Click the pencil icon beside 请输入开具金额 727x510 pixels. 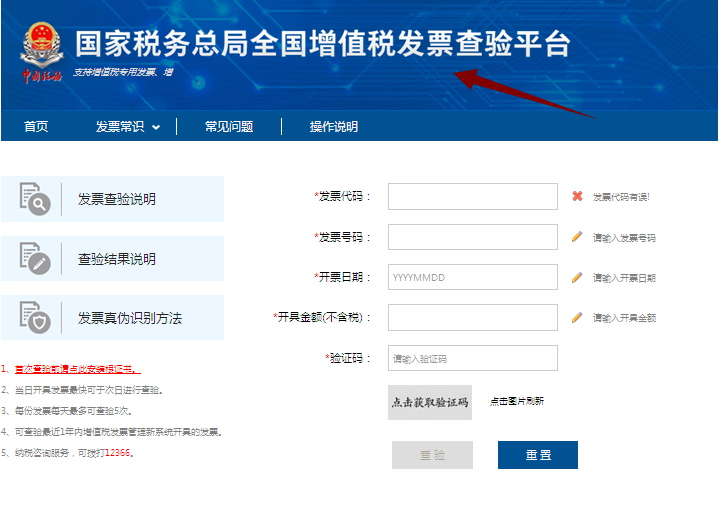coord(577,318)
